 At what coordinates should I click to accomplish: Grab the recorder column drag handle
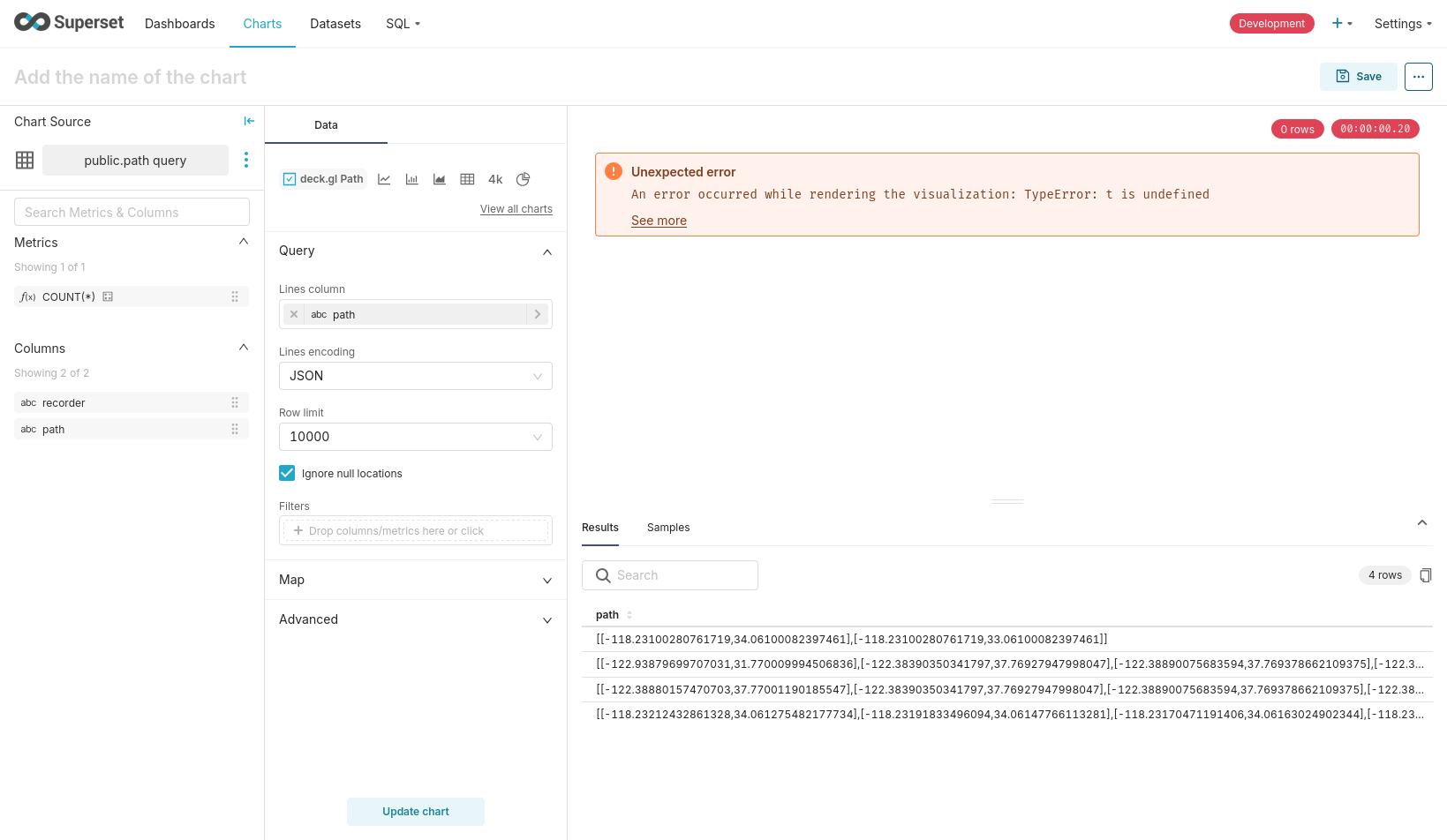235,402
